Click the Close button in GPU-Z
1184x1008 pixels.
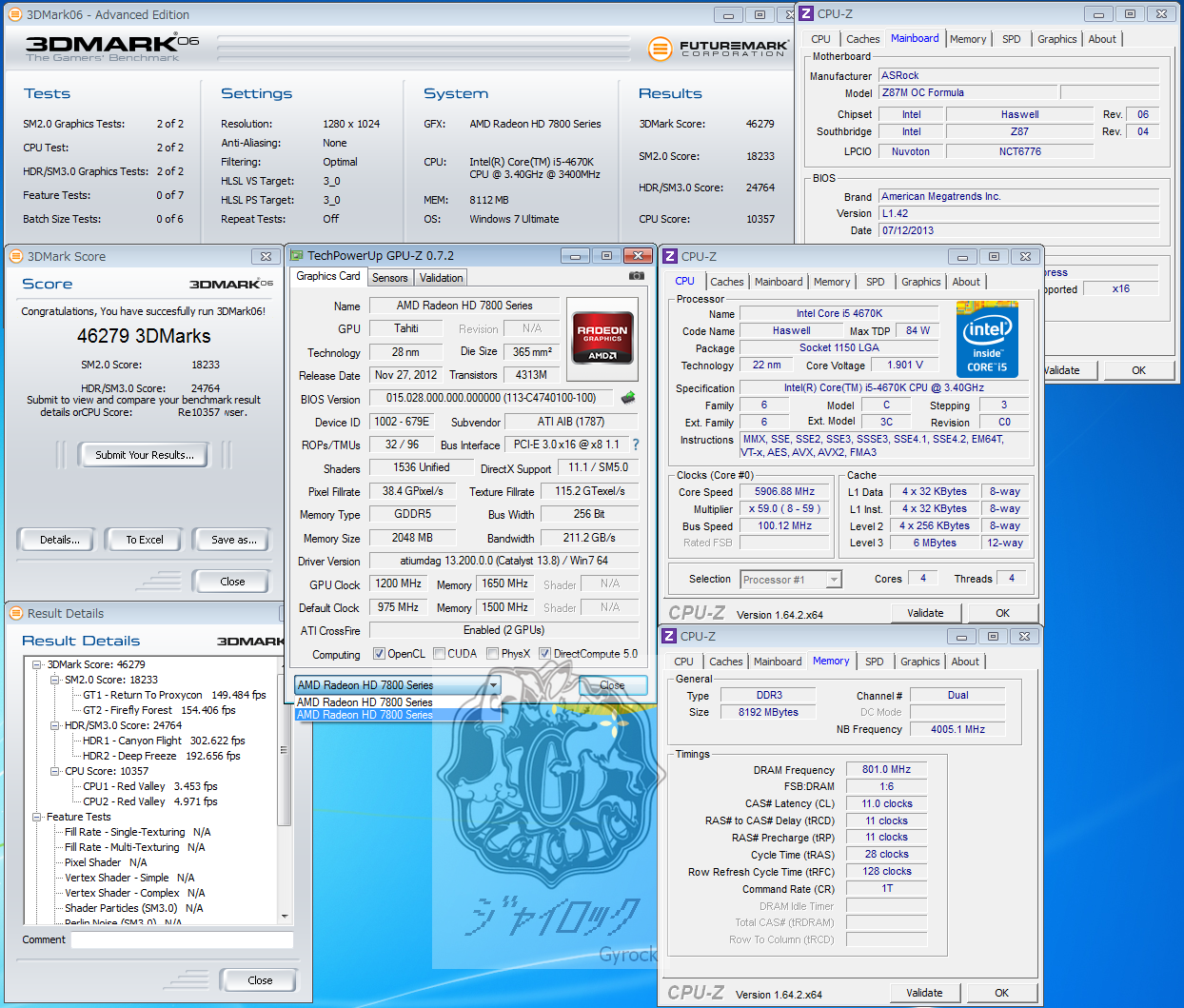[612, 685]
